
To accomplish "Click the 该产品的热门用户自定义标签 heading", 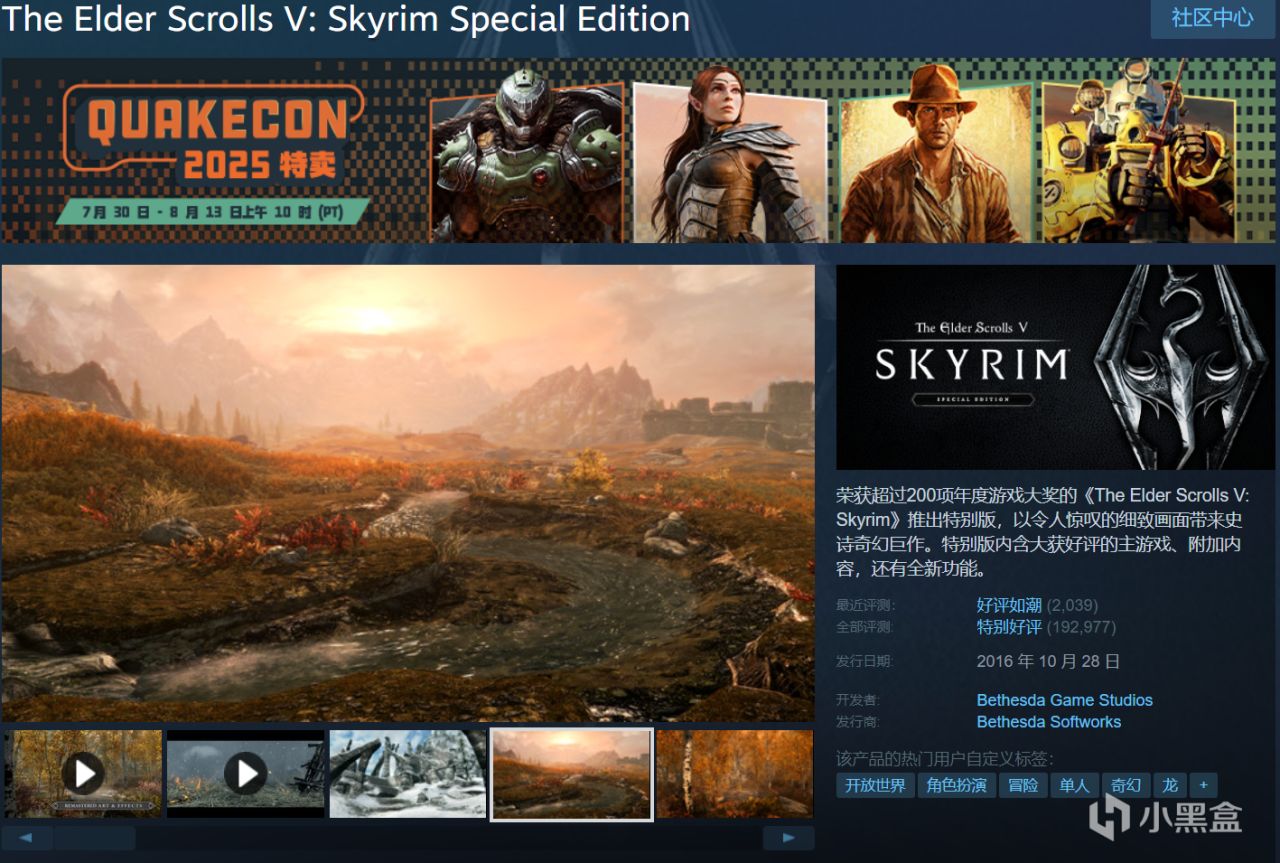I will pyautogui.click(x=945, y=759).
